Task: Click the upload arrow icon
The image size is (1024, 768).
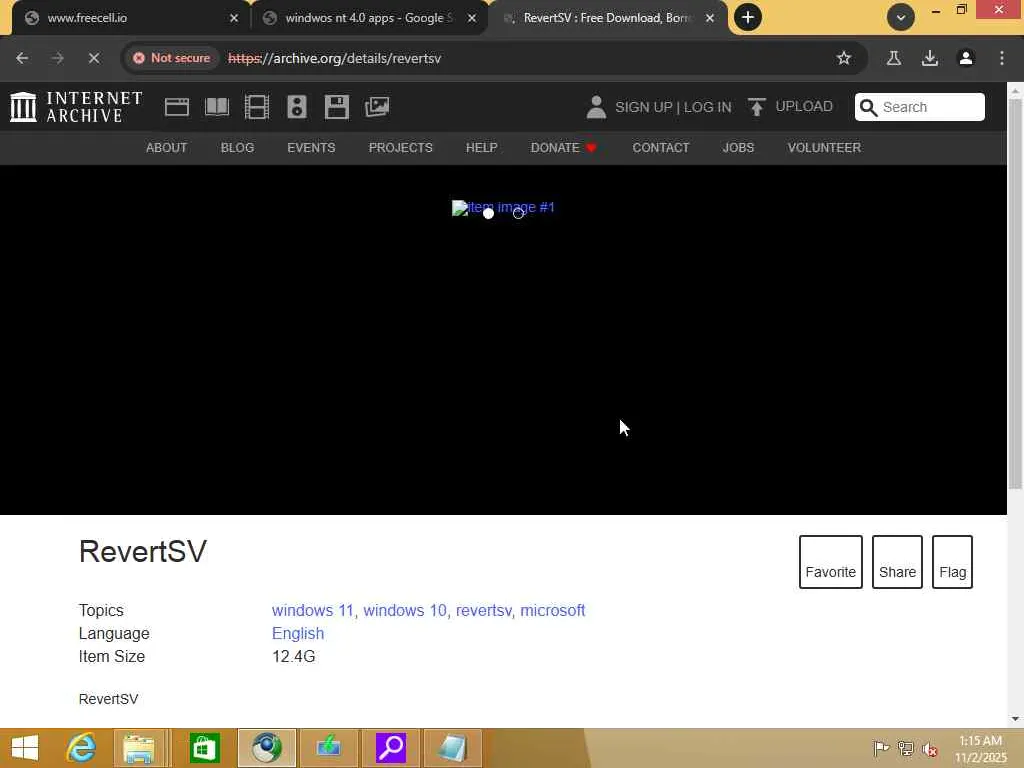Action: tap(756, 107)
